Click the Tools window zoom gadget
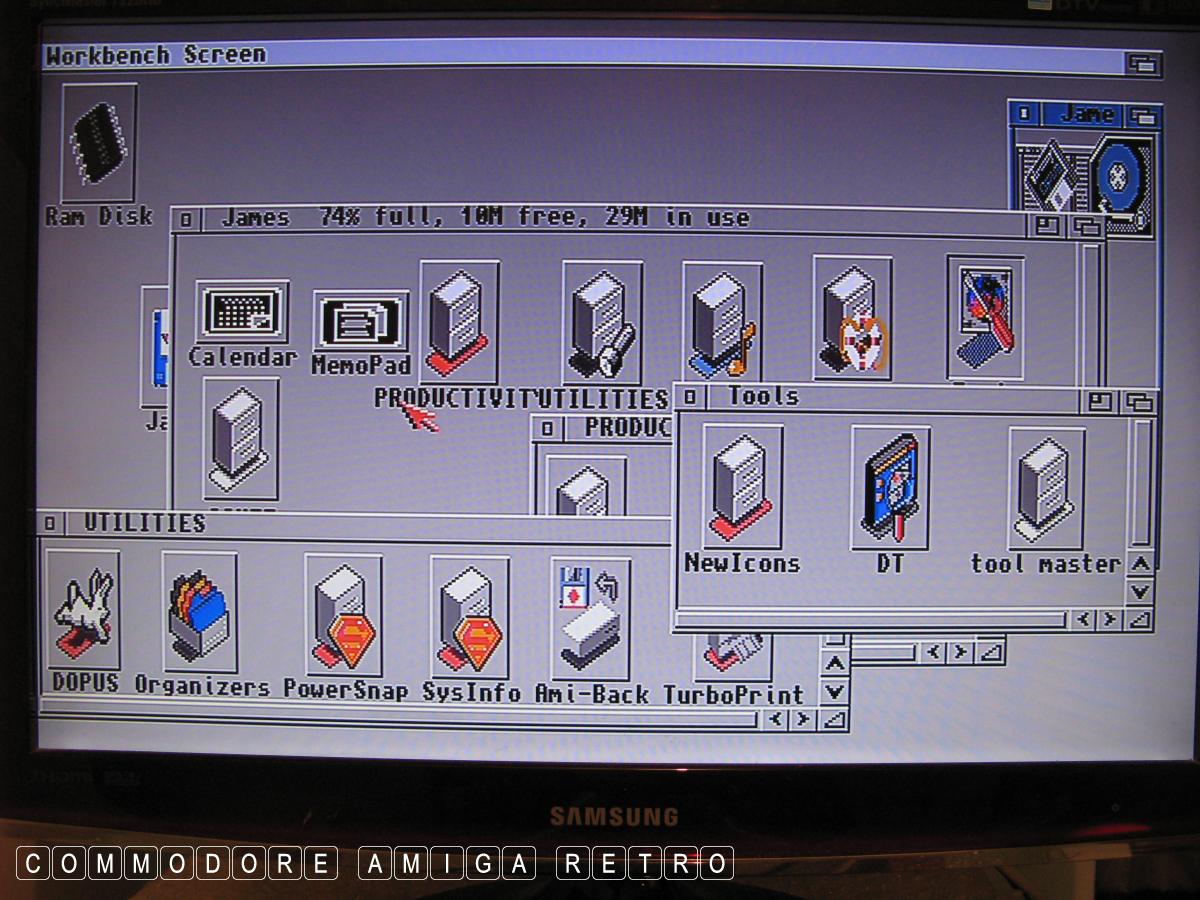 [x=1100, y=402]
